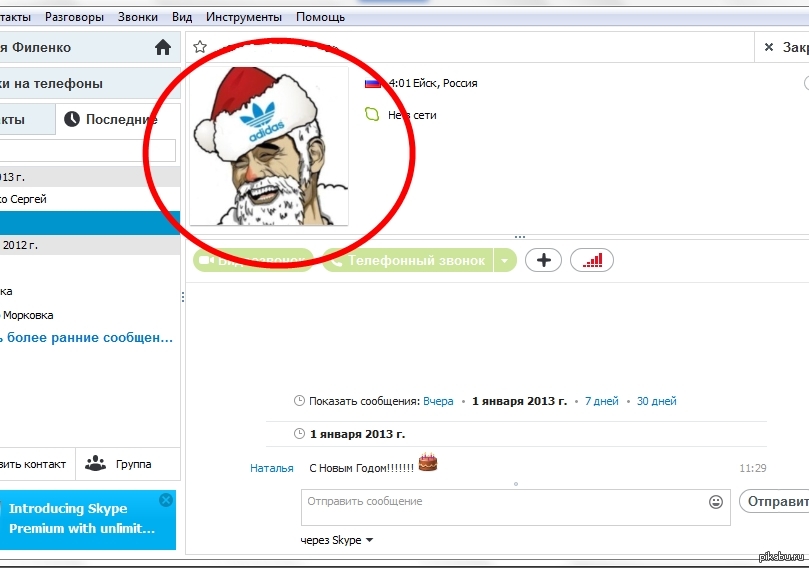
Task: Click the Santa adidas profile picture
Action: (x=269, y=146)
